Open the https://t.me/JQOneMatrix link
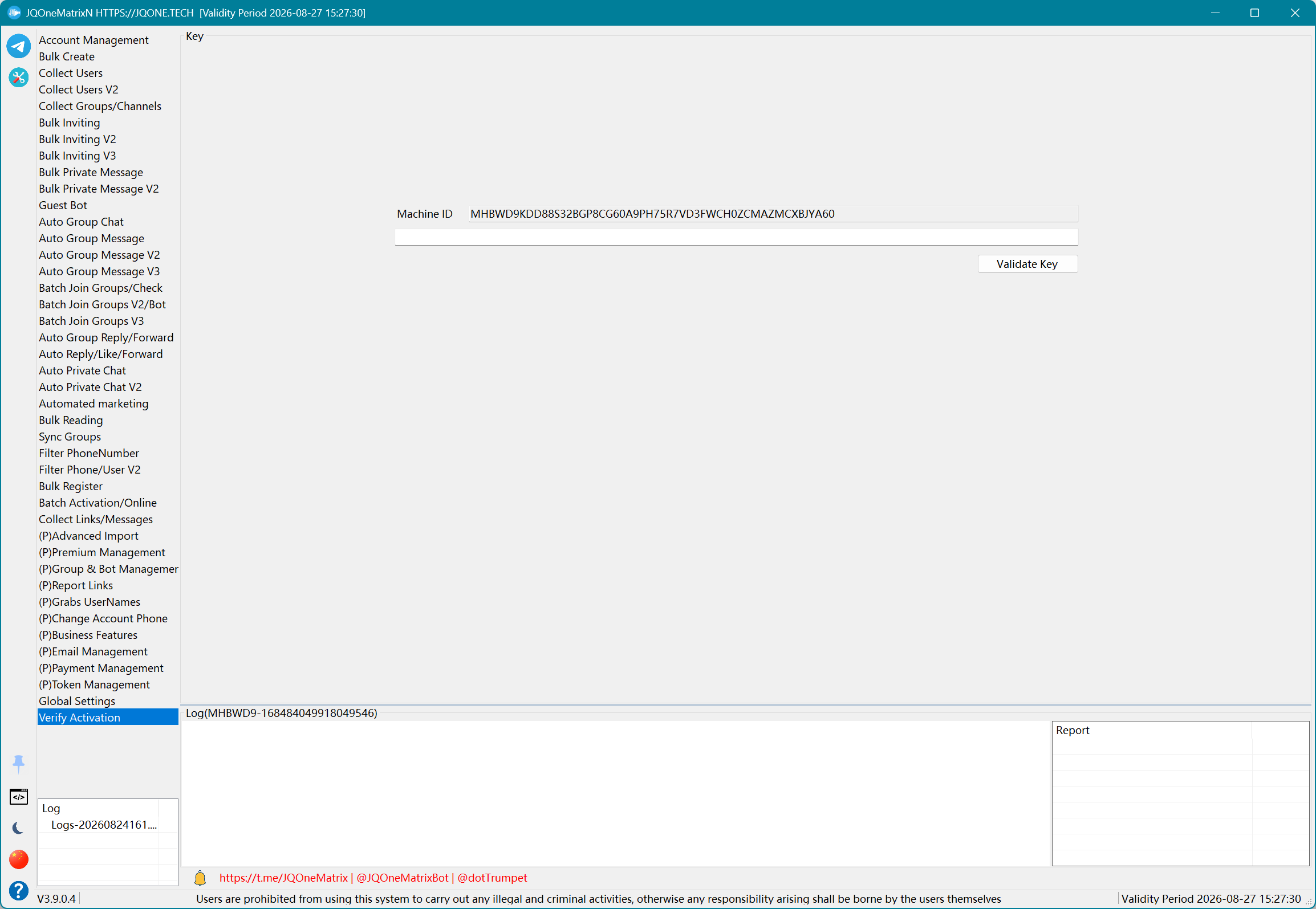Viewport: 1316px width, 909px height. [283, 878]
